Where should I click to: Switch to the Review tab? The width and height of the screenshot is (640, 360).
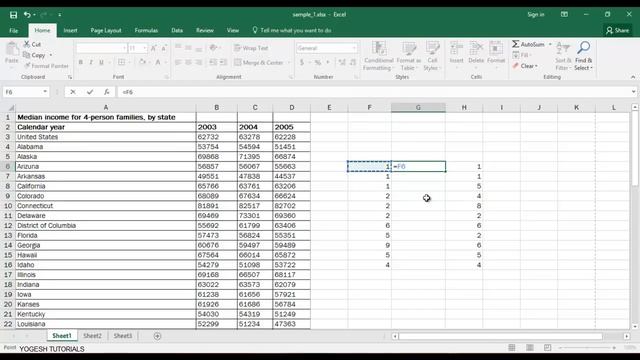coord(204,30)
